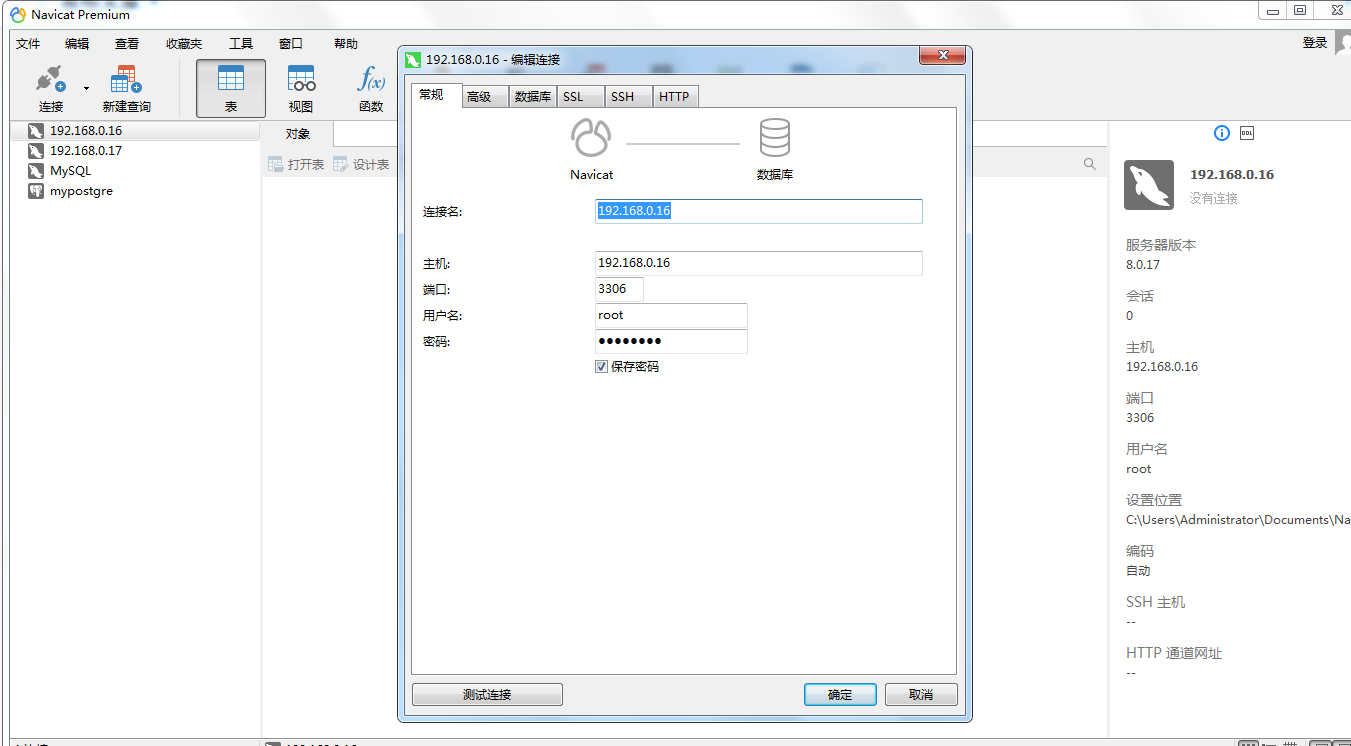Click the Navicat Premium app icon in title bar
The image size is (1351, 746).
point(17,14)
